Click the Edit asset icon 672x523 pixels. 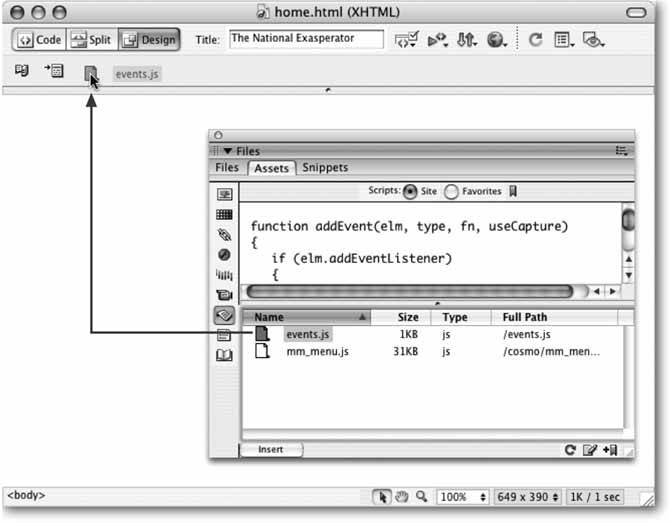[x=590, y=450]
